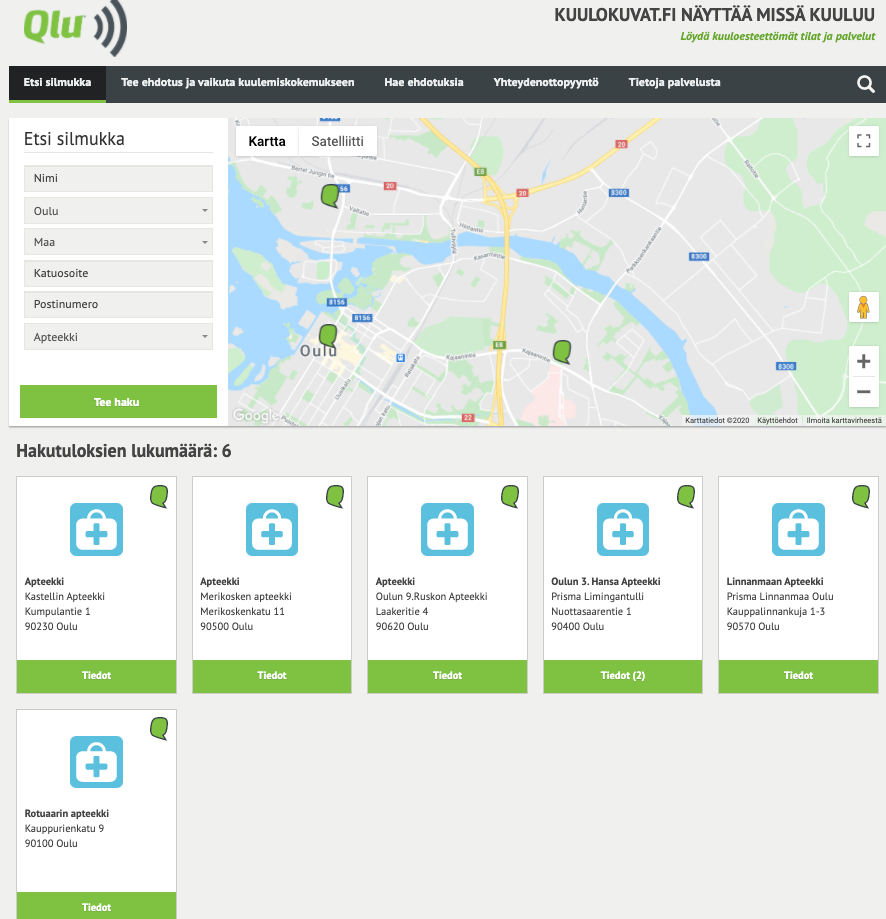Image resolution: width=886 pixels, height=919 pixels.
Task: Open the Oulu city dropdown
Action: click(x=118, y=211)
